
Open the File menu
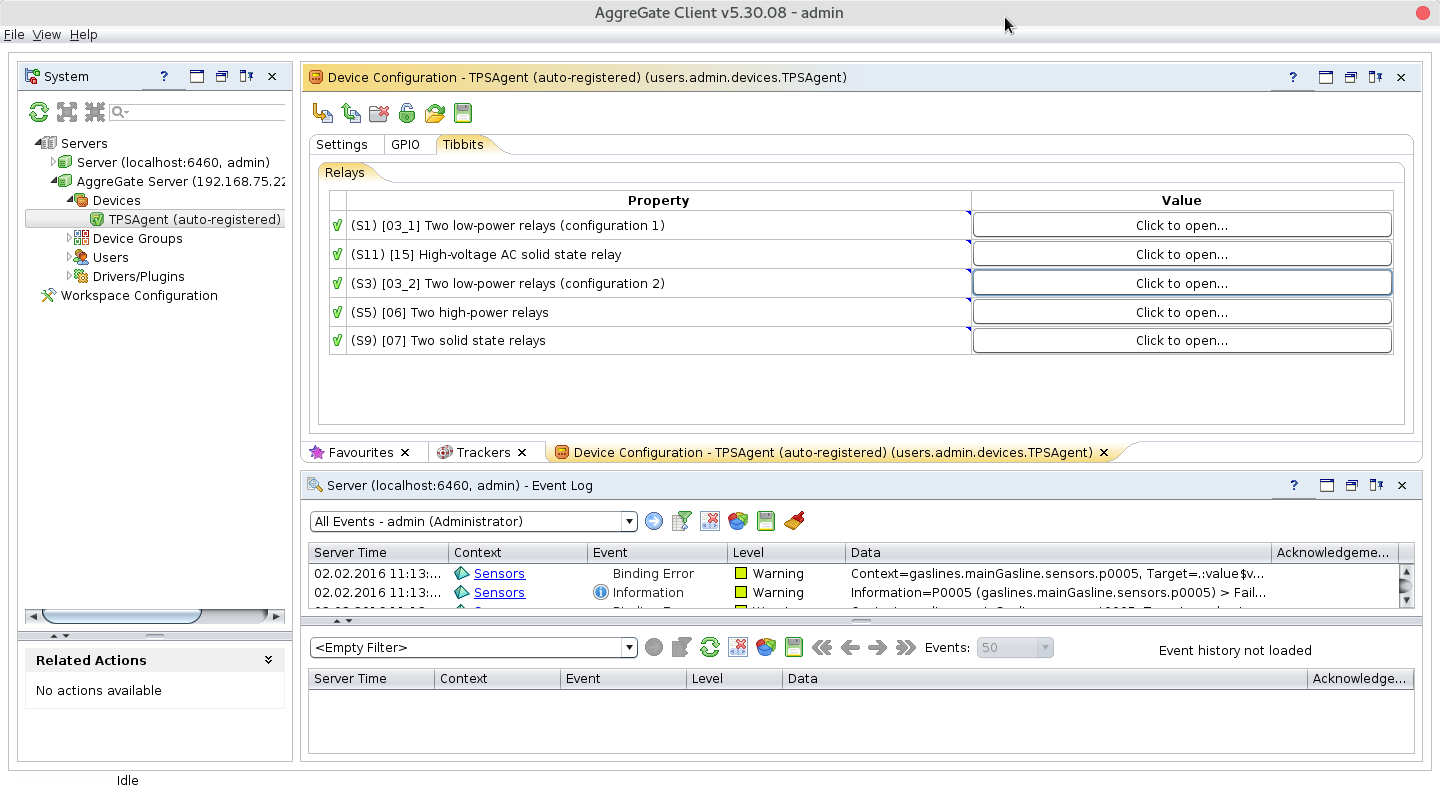coord(14,34)
